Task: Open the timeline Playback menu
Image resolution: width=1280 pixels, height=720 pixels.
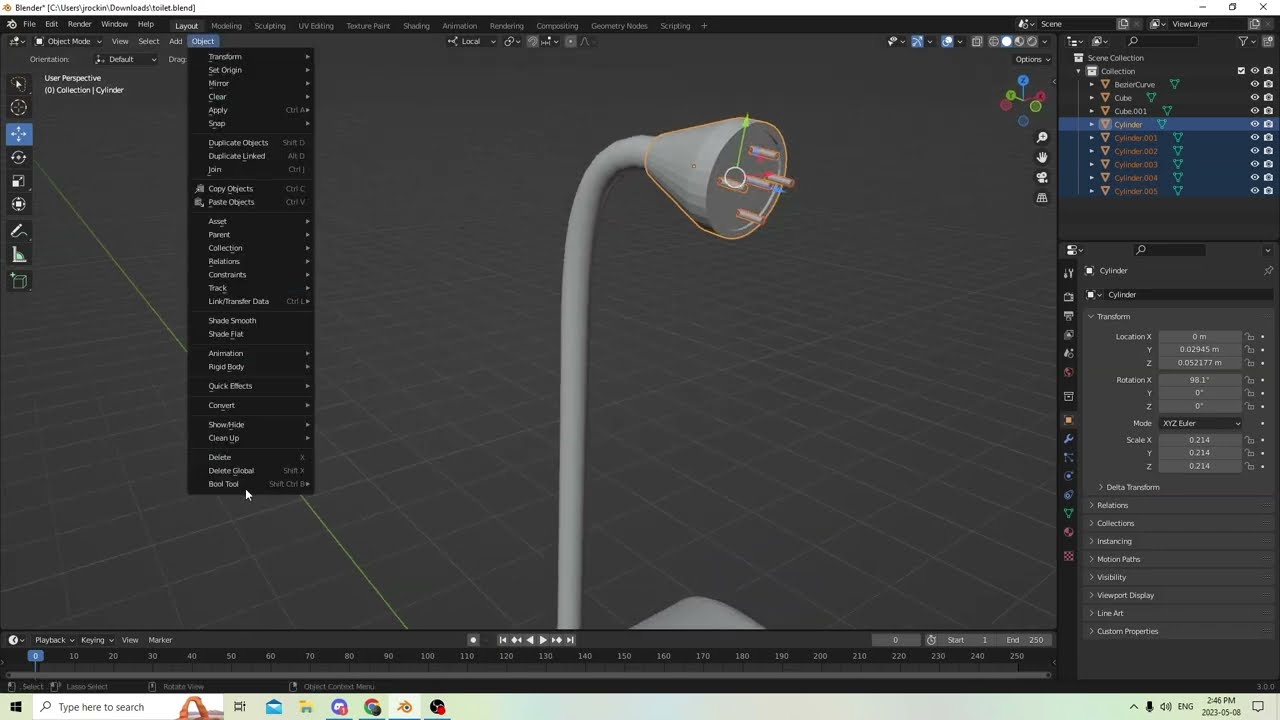Action: tap(54, 640)
